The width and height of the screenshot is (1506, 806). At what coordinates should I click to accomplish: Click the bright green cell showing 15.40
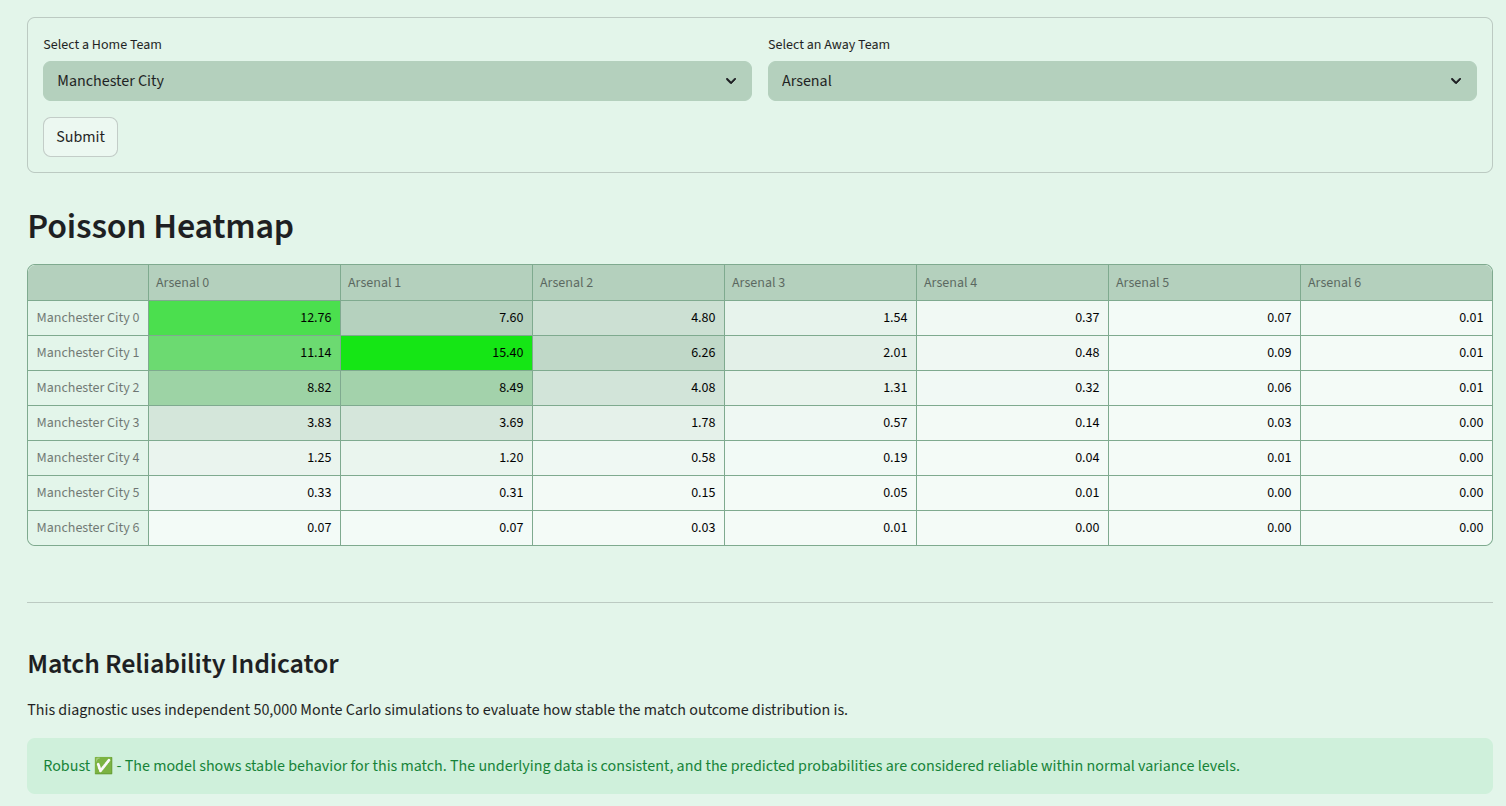tap(436, 353)
